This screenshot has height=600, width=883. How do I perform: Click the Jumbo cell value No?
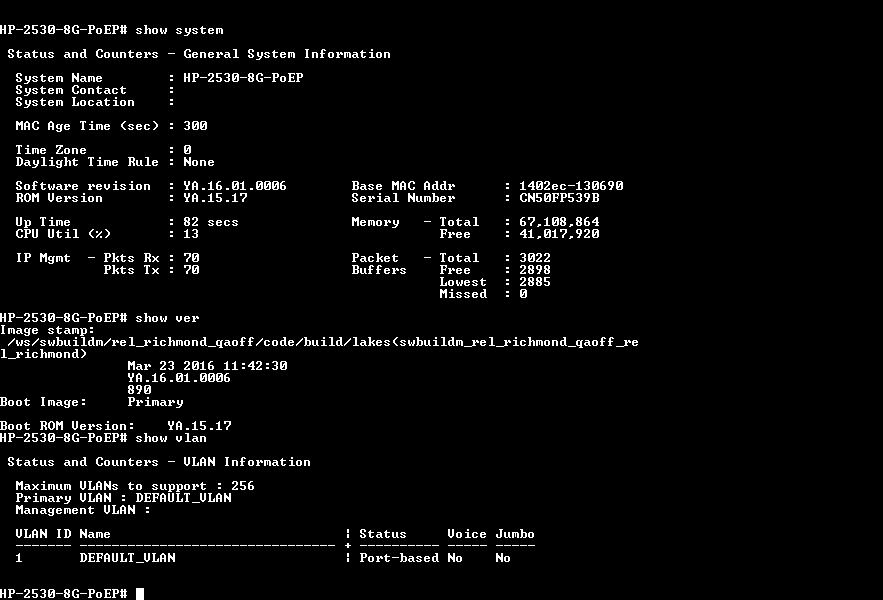[x=503, y=558]
